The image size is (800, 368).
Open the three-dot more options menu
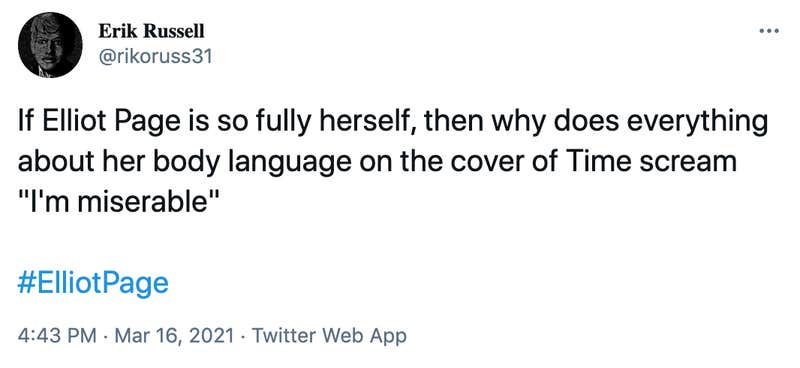click(769, 31)
